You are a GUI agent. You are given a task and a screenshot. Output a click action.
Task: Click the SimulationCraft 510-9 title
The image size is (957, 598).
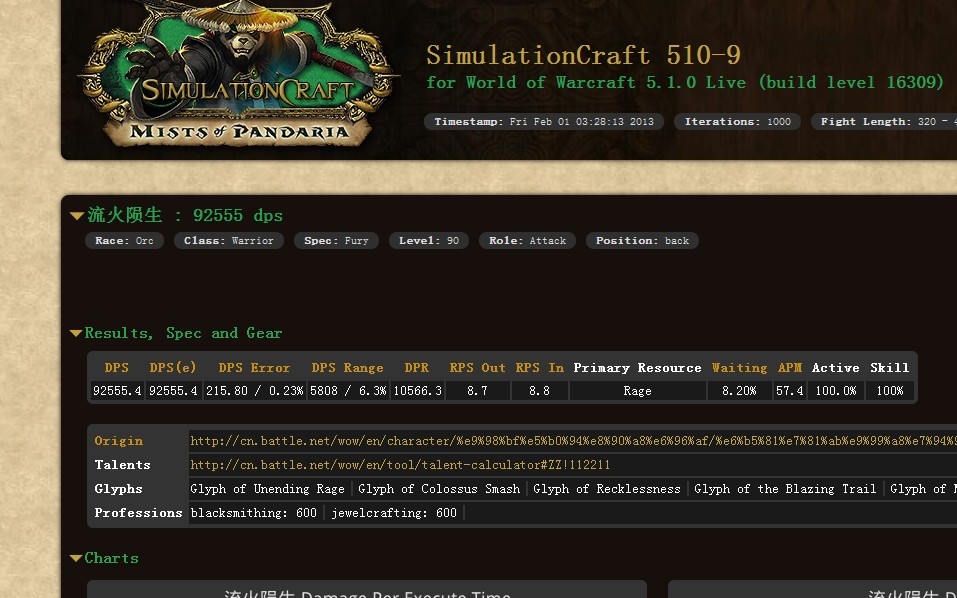click(x=583, y=56)
